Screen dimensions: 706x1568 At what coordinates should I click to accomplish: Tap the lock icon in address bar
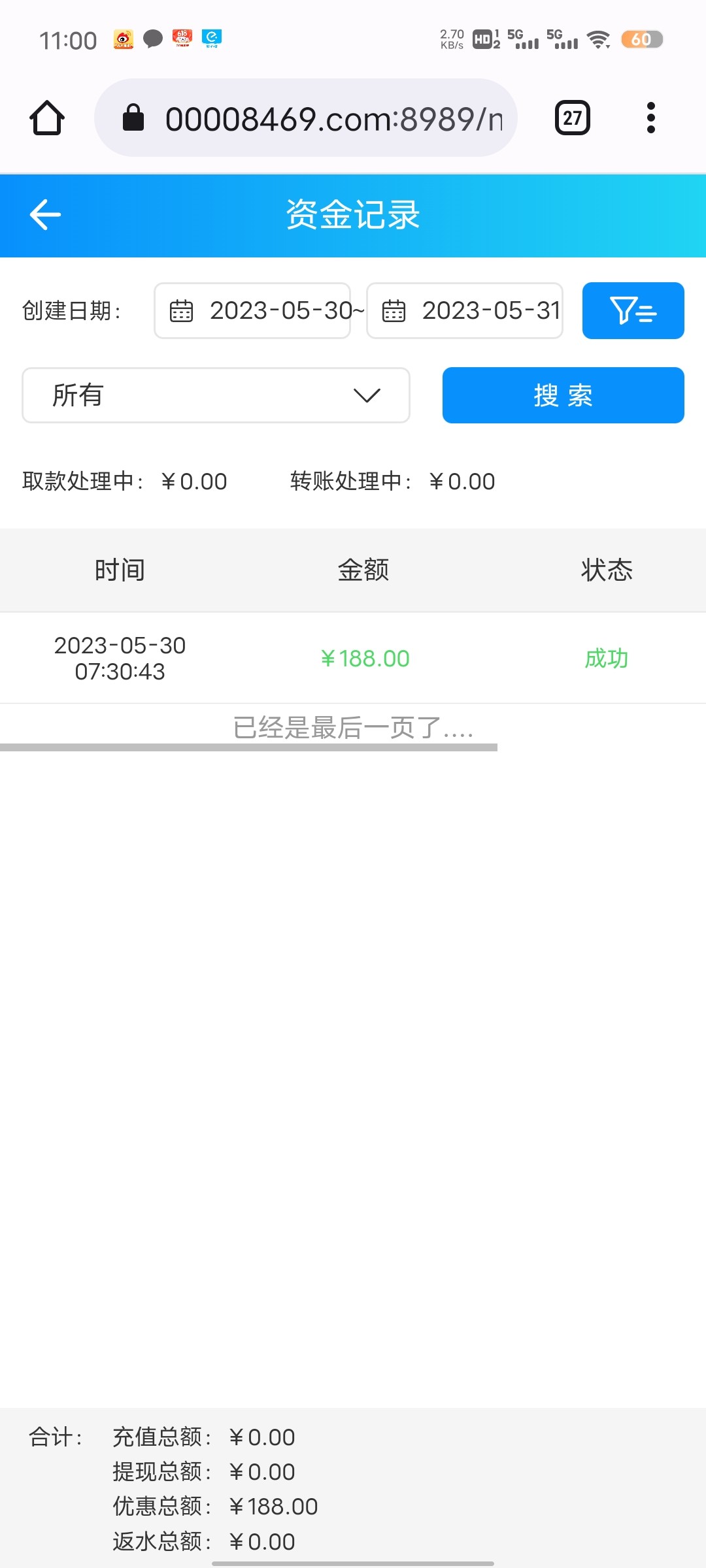(x=133, y=118)
